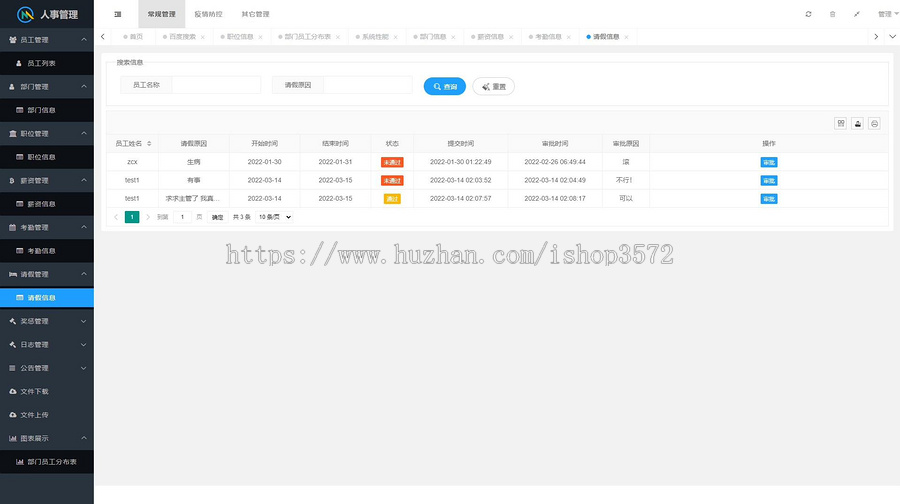The image size is (900, 504).
Task: Open the 薪资信息 page tab
Action: click(488, 37)
